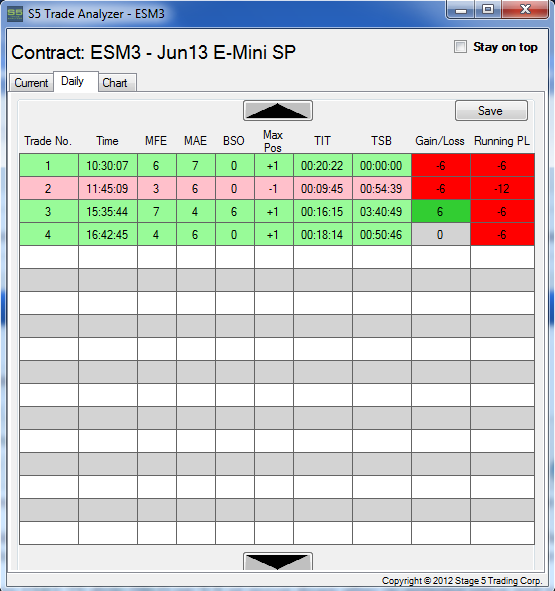Click the Time column header
This screenshot has width=555, height=591.
(107, 141)
